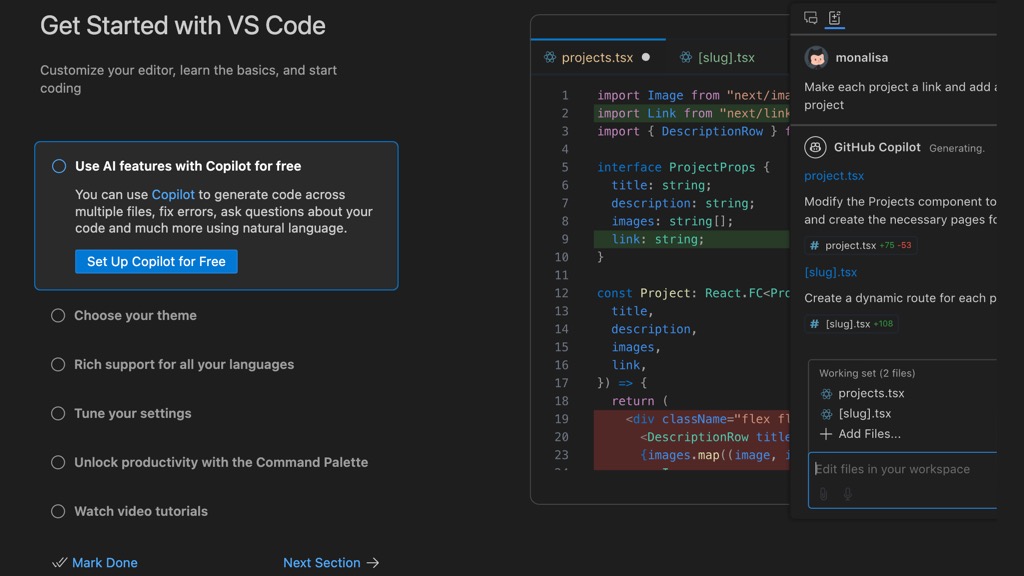
Task: Expand the 'Tune your settings' step
Action: tap(133, 413)
